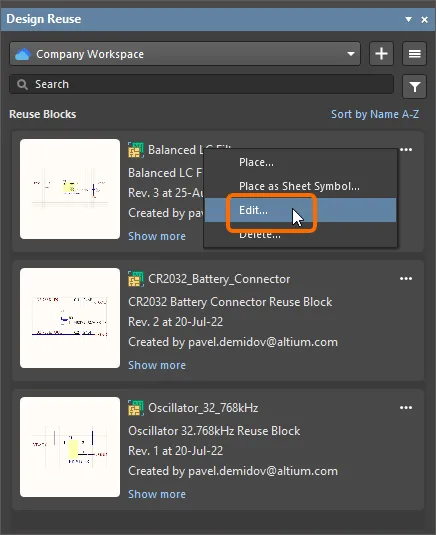Open the CR2032_Battery_Connector ellipsis menu
The height and width of the screenshot is (535, 436).
(x=406, y=279)
